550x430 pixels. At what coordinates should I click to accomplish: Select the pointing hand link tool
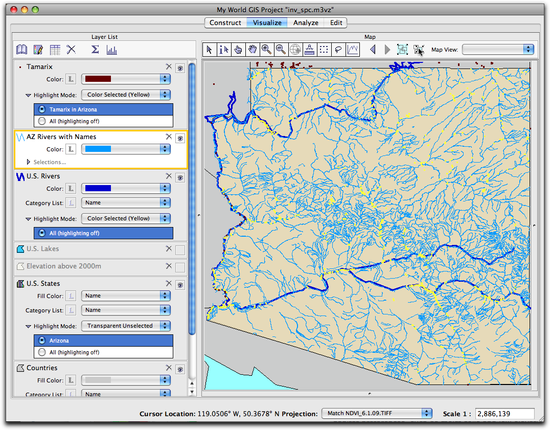tap(238, 49)
